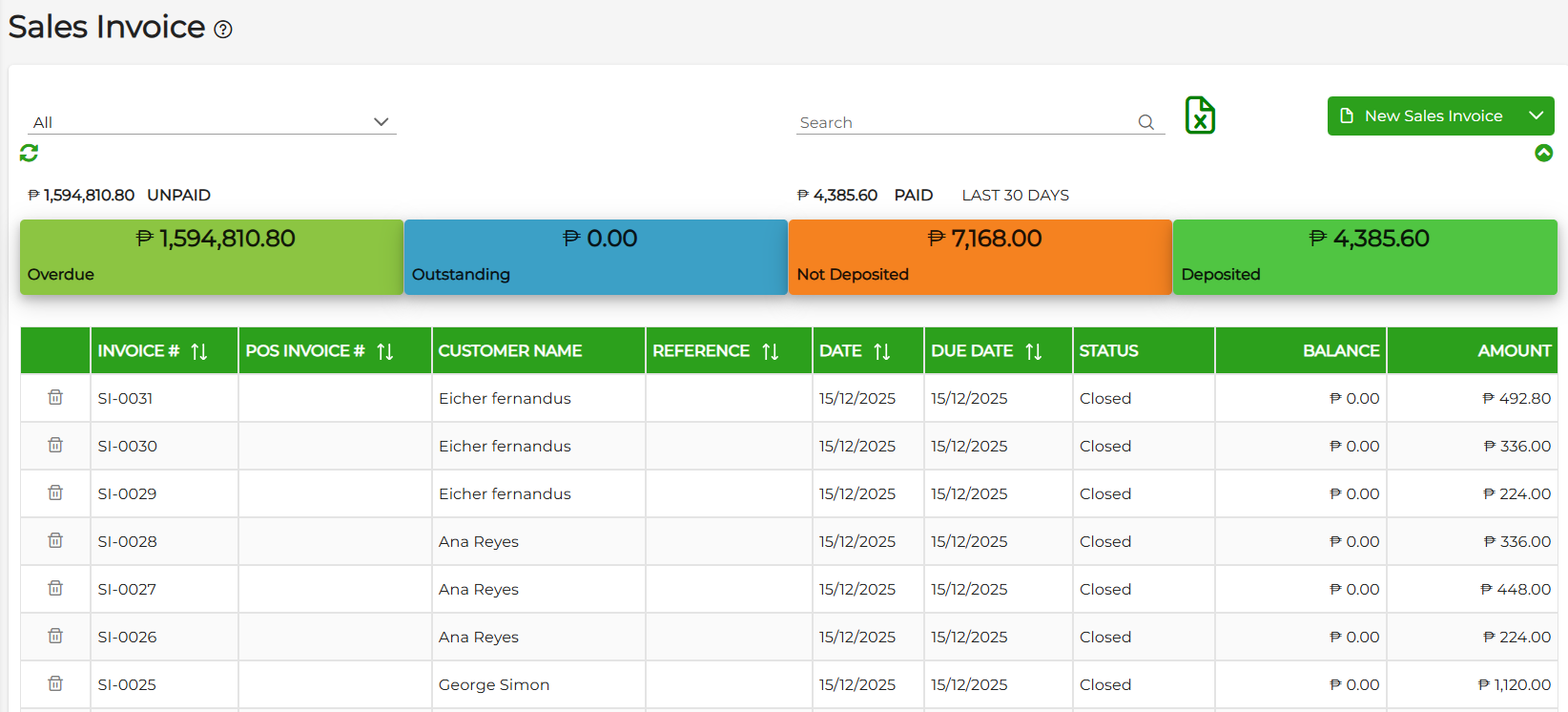The width and height of the screenshot is (1568, 712).
Task: Click the search magnifier icon
Action: 1146,122
